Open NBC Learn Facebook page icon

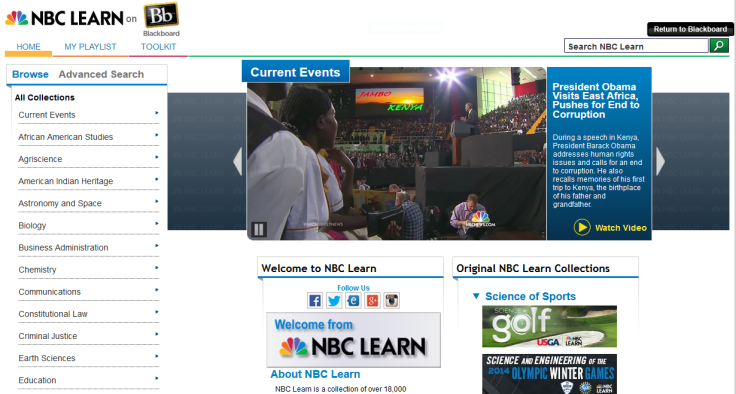coord(315,301)
